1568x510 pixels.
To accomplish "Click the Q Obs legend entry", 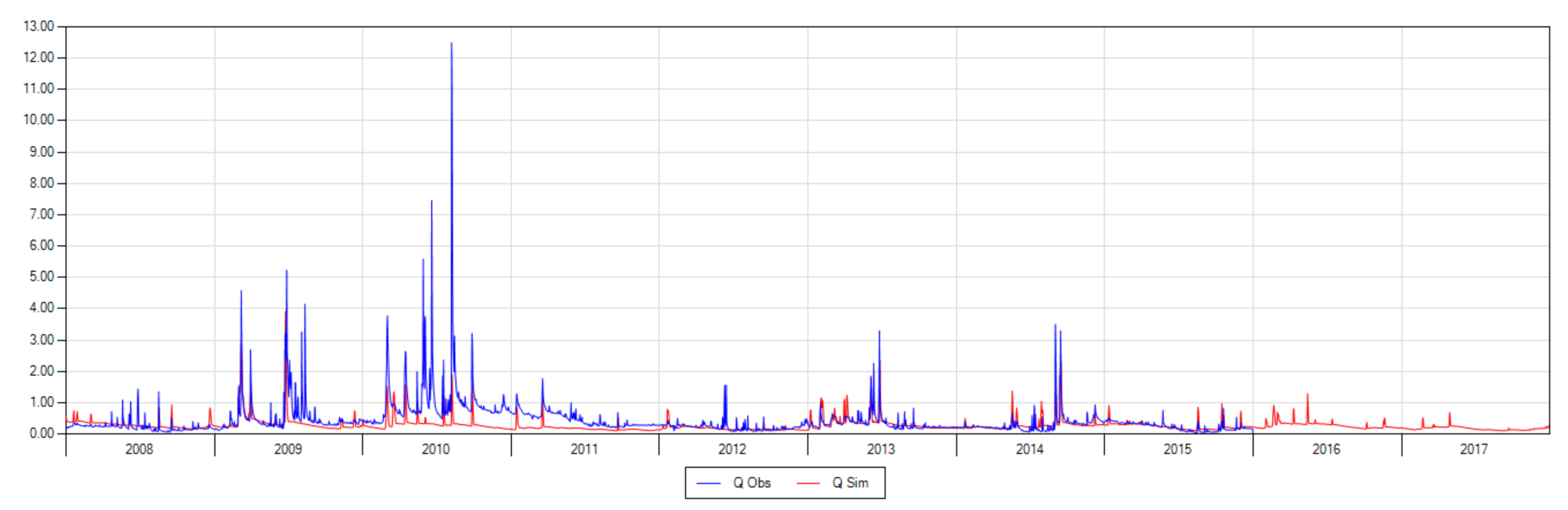I will 734,483.
